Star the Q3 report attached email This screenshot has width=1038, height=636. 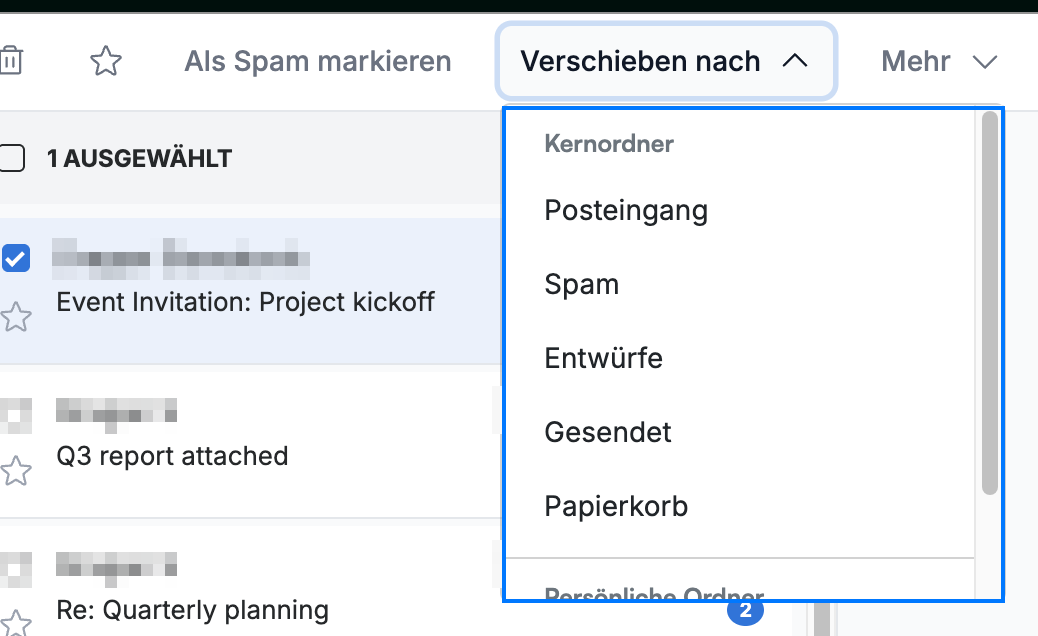pyautogui.click(x=15, y=471)
